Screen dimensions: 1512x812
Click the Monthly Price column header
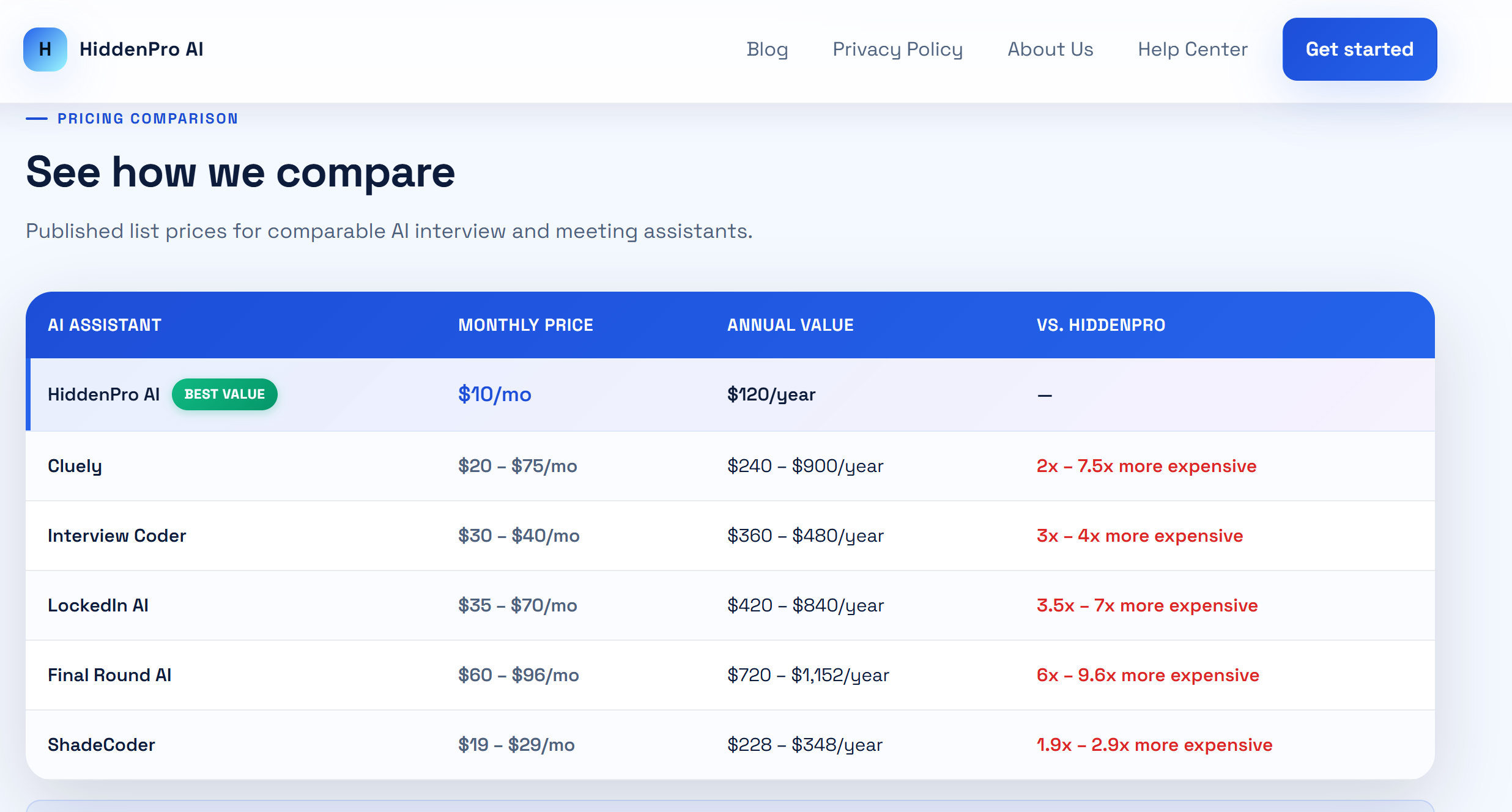click(526, 325)
